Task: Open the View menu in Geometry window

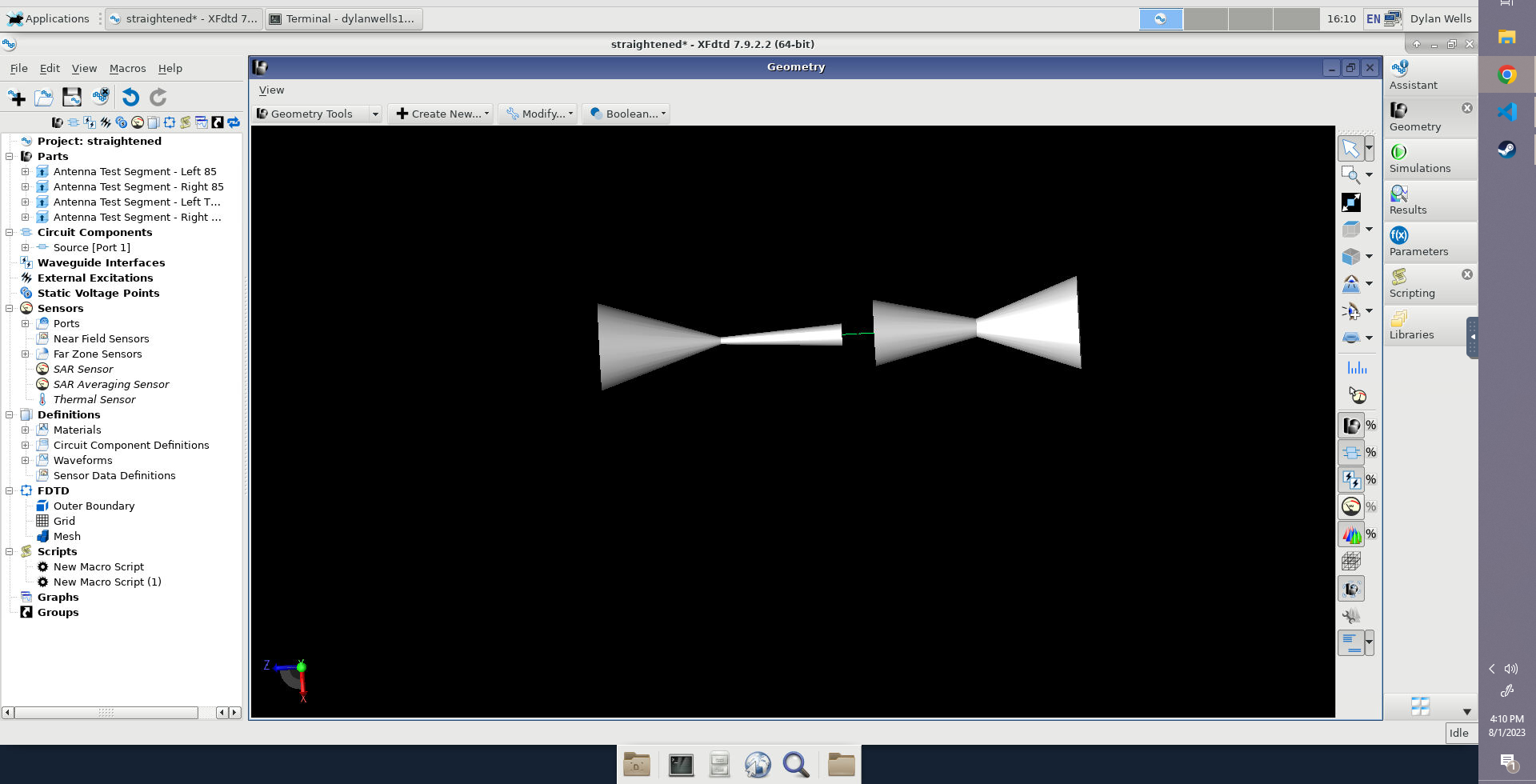Action: 271,90
